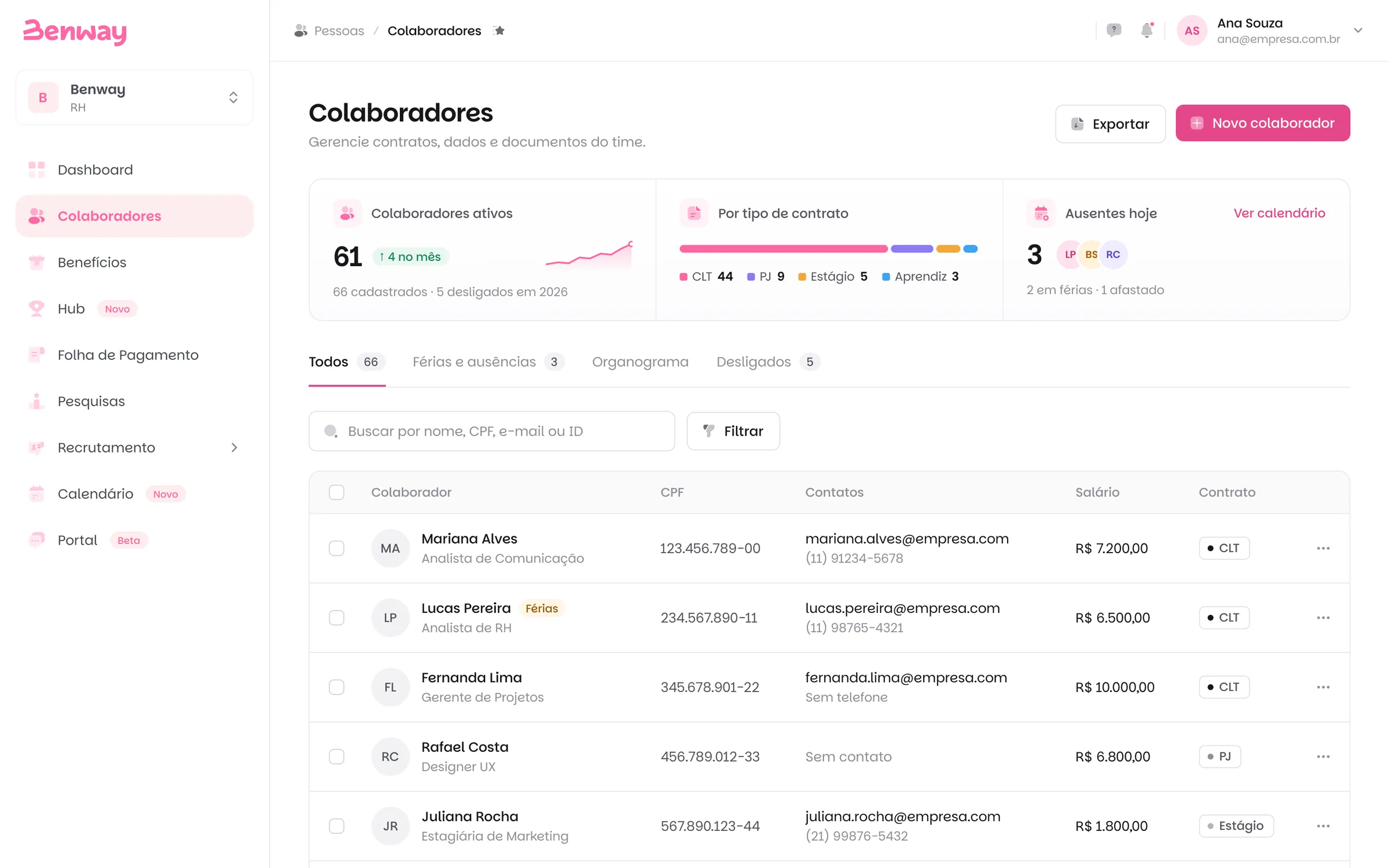The image size is (1389, 868).
Task: Open row actions for Mariana Alves
Action: [x=1323, y=548]
